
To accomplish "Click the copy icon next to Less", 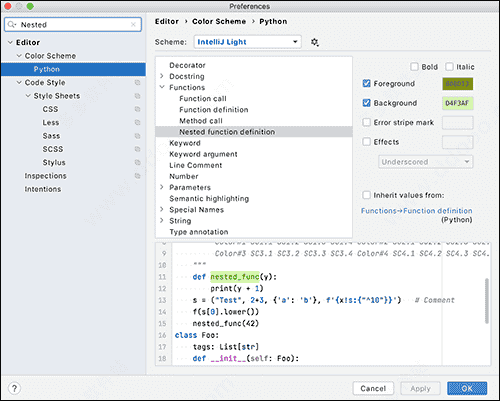I will (x=137, y=122).
